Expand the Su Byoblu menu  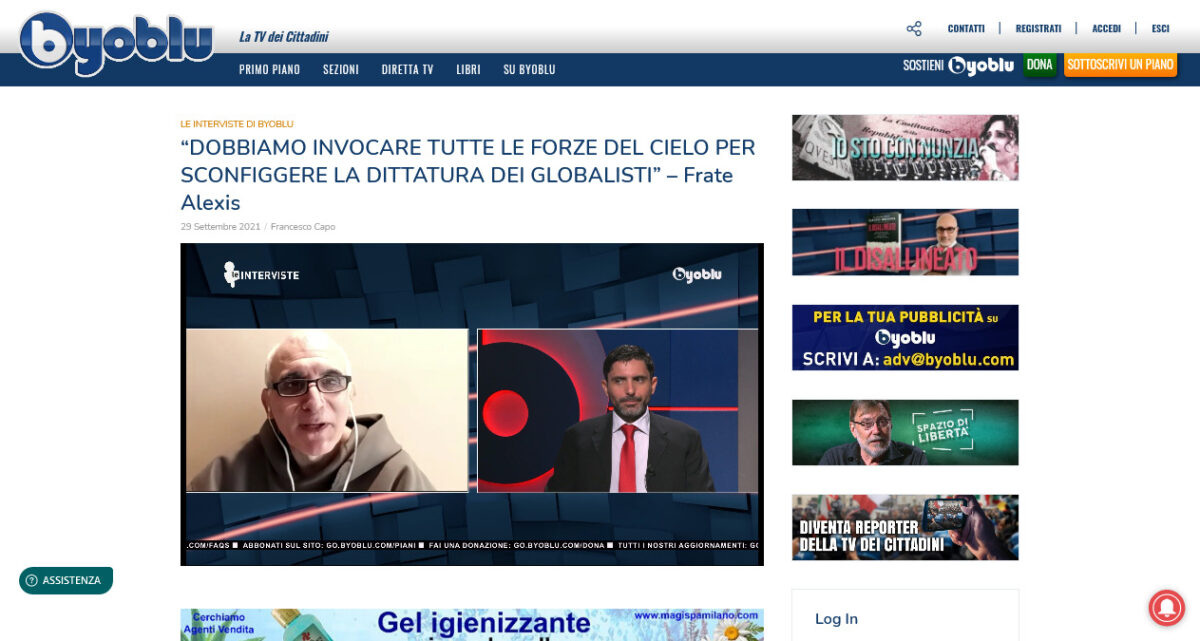coord(529,70)
